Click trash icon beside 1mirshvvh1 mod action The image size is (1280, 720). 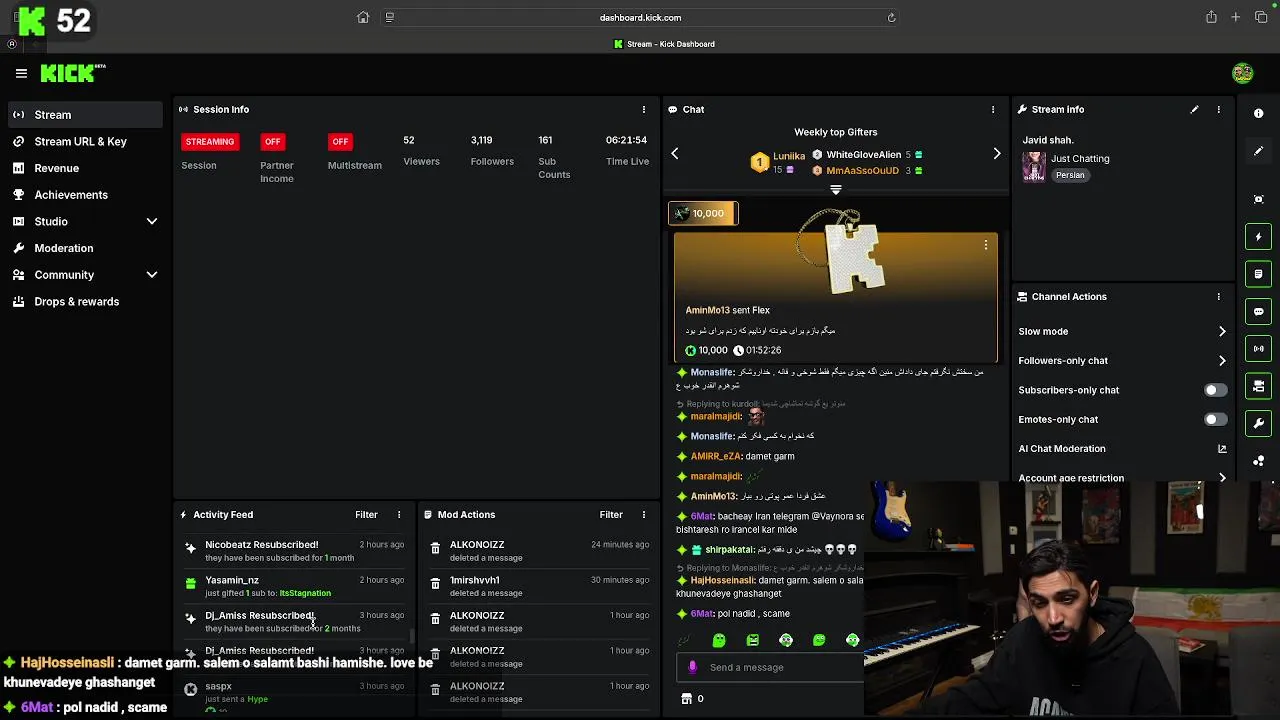(435, 584)
